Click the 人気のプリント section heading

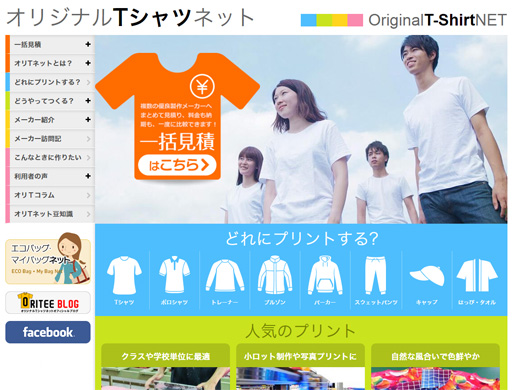pyautogui.click(x=301, y=331)
